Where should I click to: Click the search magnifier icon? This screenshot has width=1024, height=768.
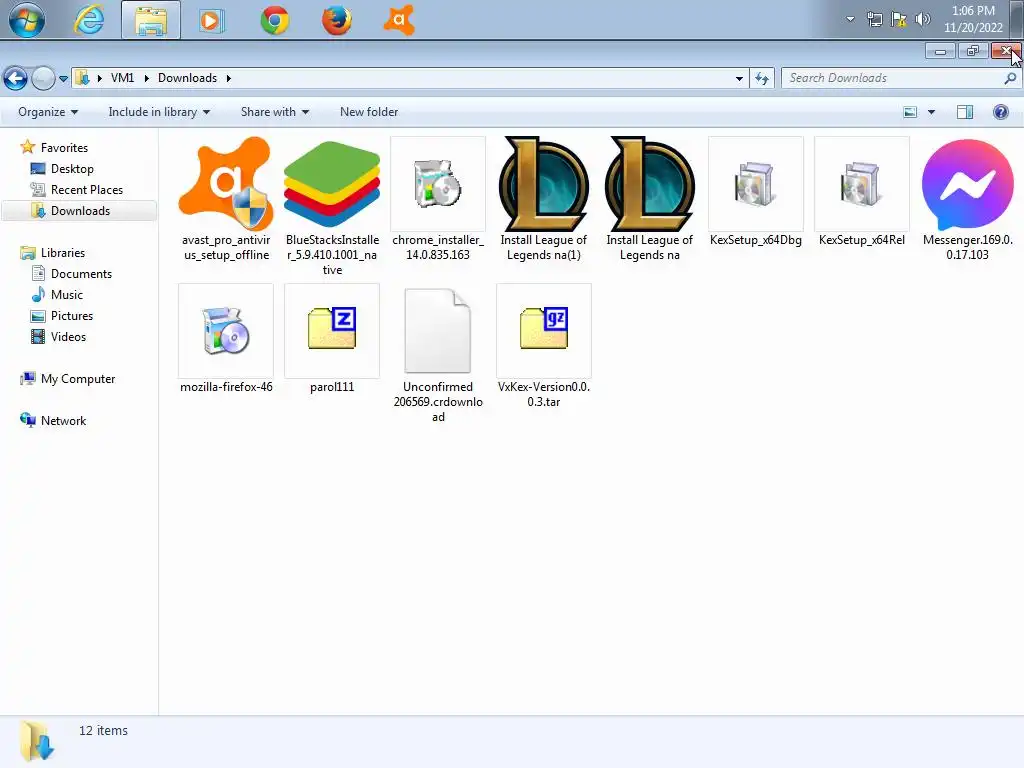1010,78
